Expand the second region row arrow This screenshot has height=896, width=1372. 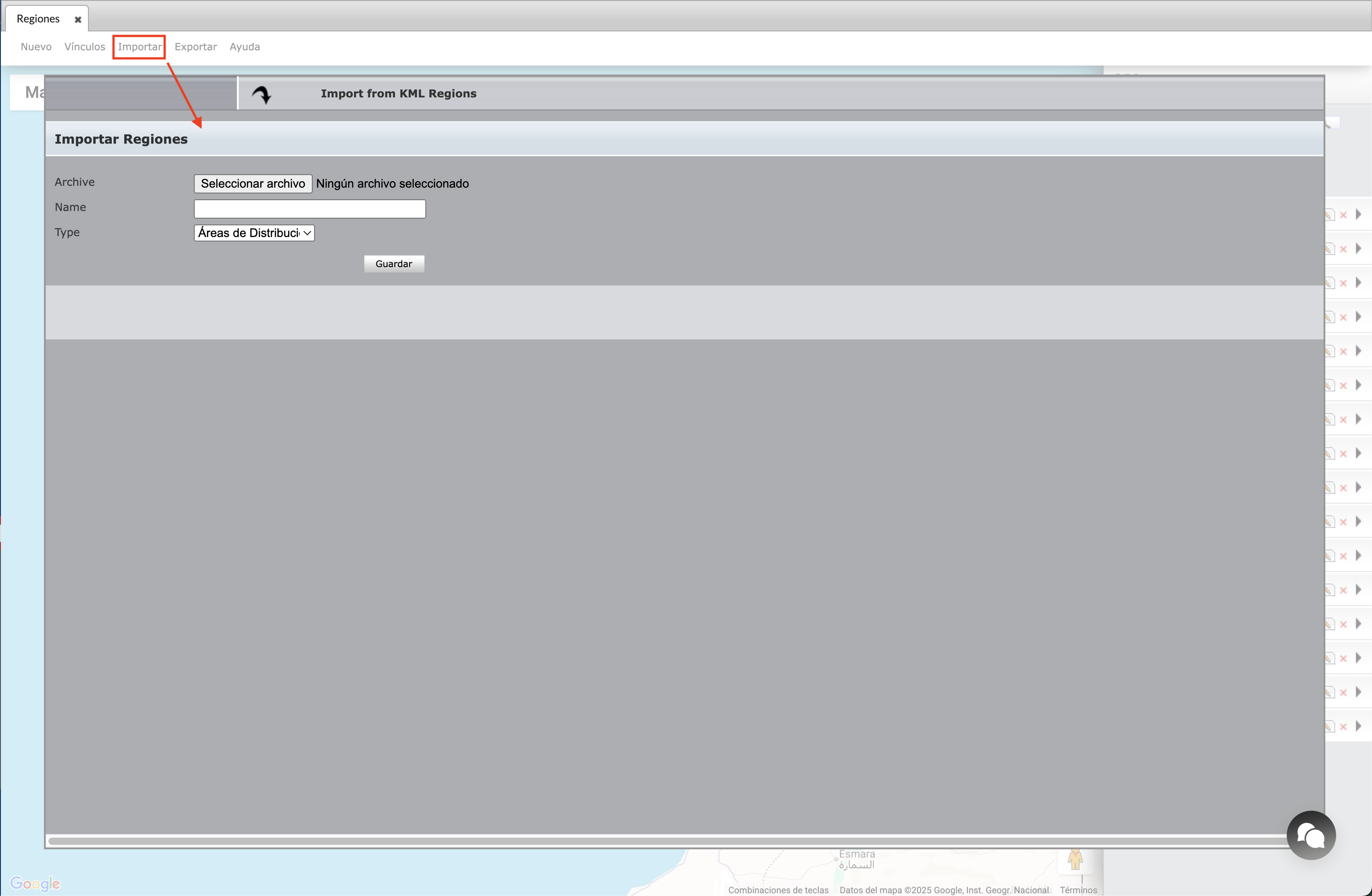tap(1358, 249)
